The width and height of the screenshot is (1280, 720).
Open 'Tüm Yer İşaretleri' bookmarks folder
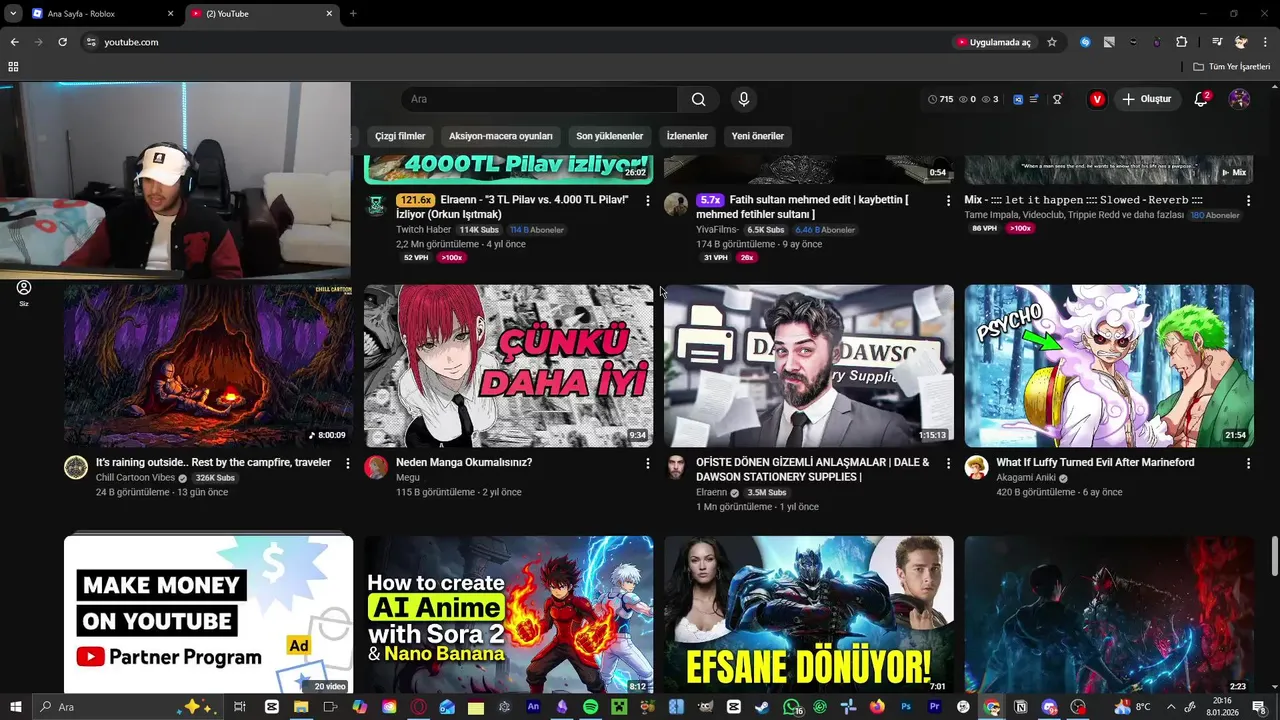coord(1231,67)
